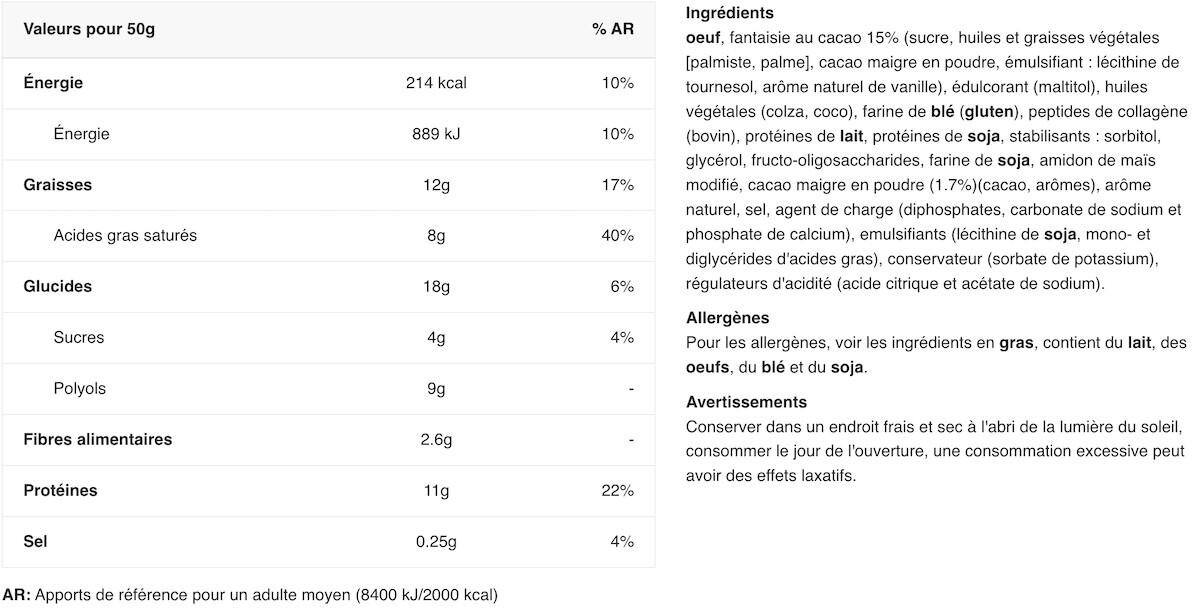The width and height of the screenshot is (1200, 610).
Task: Select the 'Fibres alimentaires' row label
Action: [x=98, y=439]
